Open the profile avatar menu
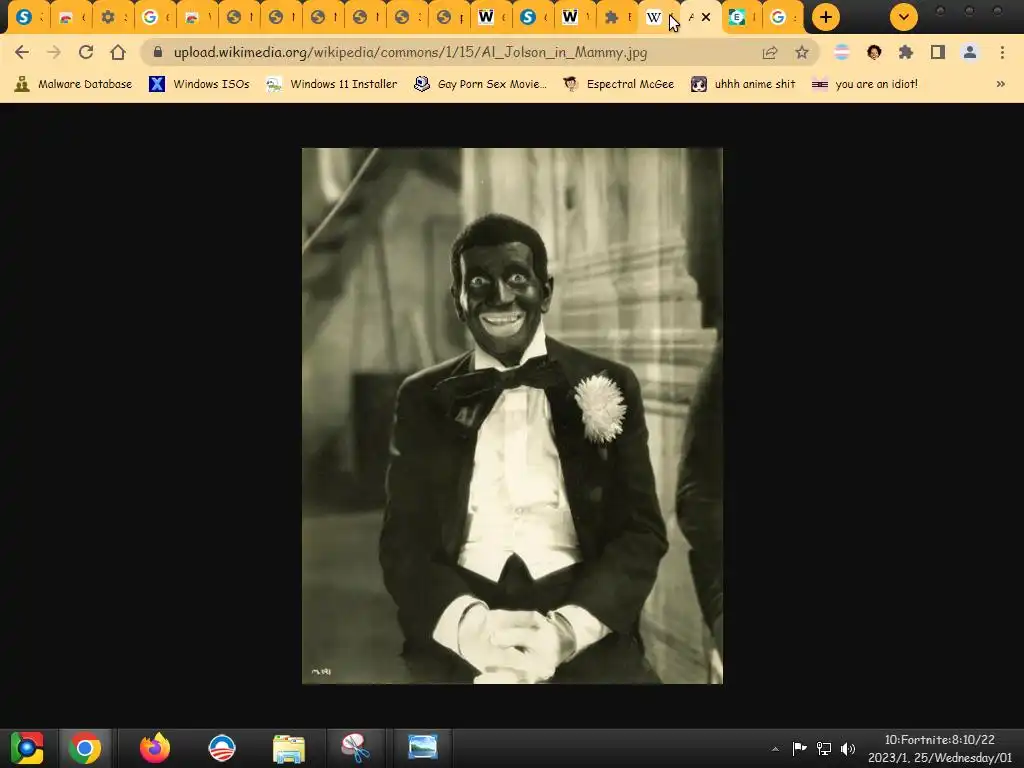This screenshot has height=768, width=1024. coord(970,52)
